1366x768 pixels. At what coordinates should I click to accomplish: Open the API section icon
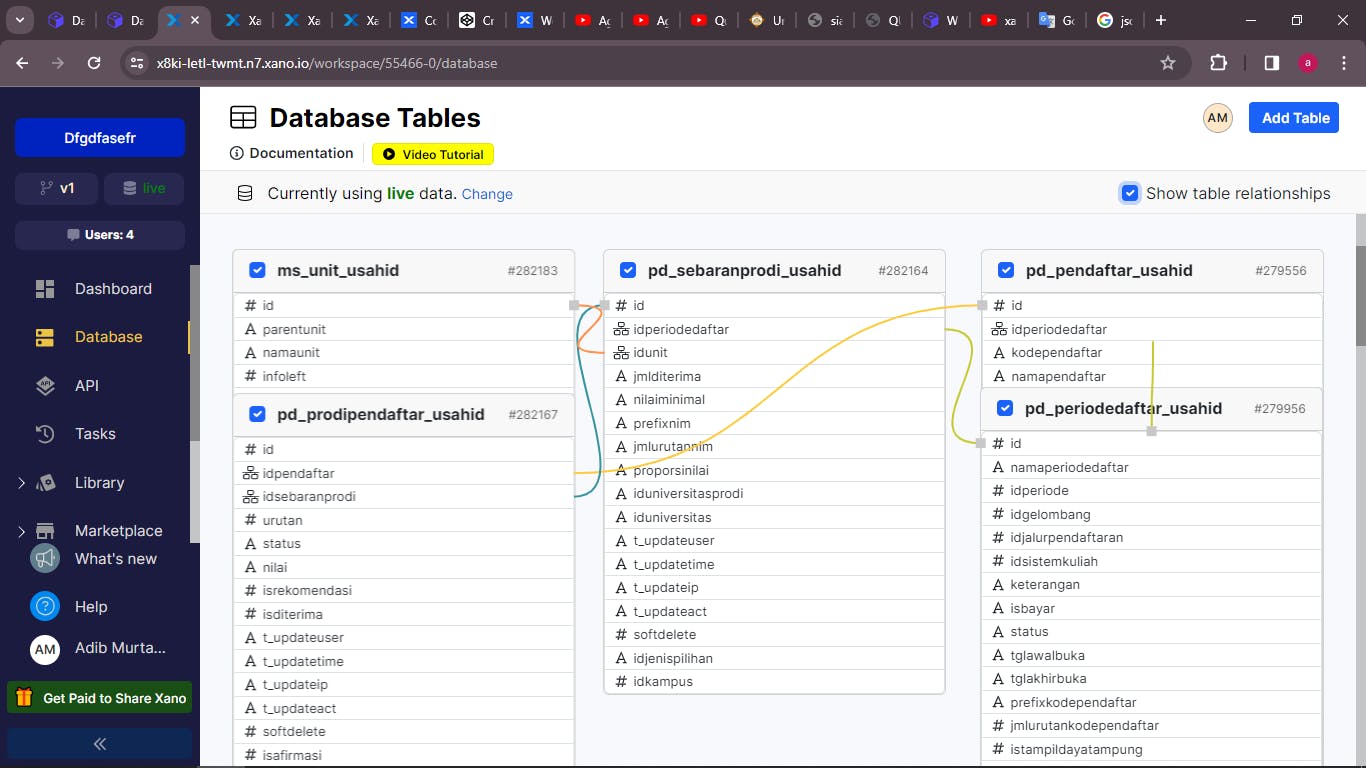pyautogui.click(x=45, y=386)
